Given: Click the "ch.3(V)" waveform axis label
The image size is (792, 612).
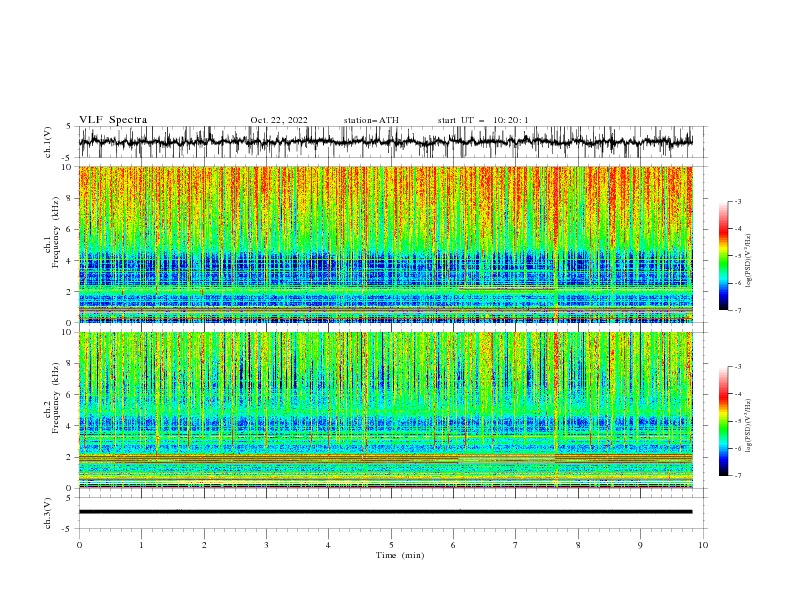Looking at the screenshot, I should (48, 513).
